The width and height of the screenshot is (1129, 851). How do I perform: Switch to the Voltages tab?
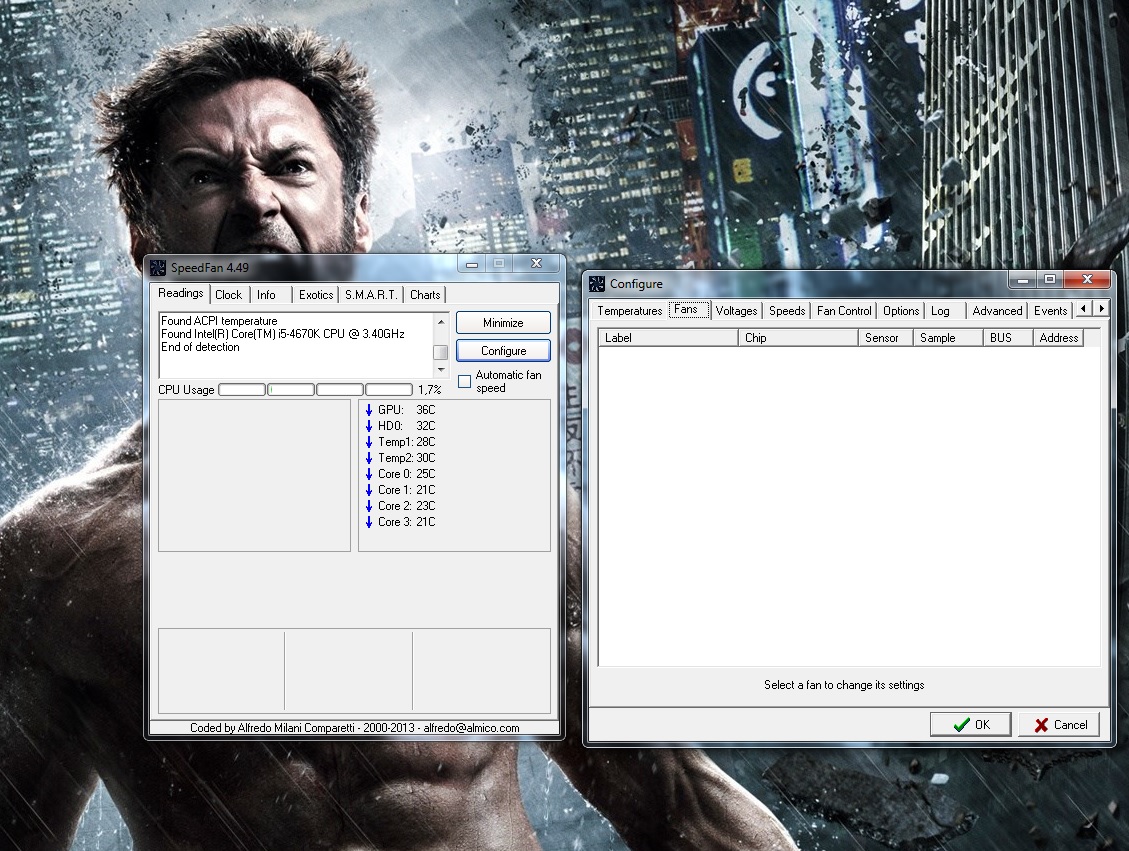pyautogui.click(x=737, y=311)
